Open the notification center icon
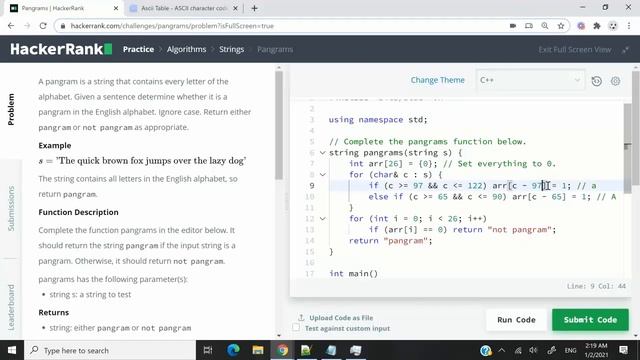 coord(623,350)
